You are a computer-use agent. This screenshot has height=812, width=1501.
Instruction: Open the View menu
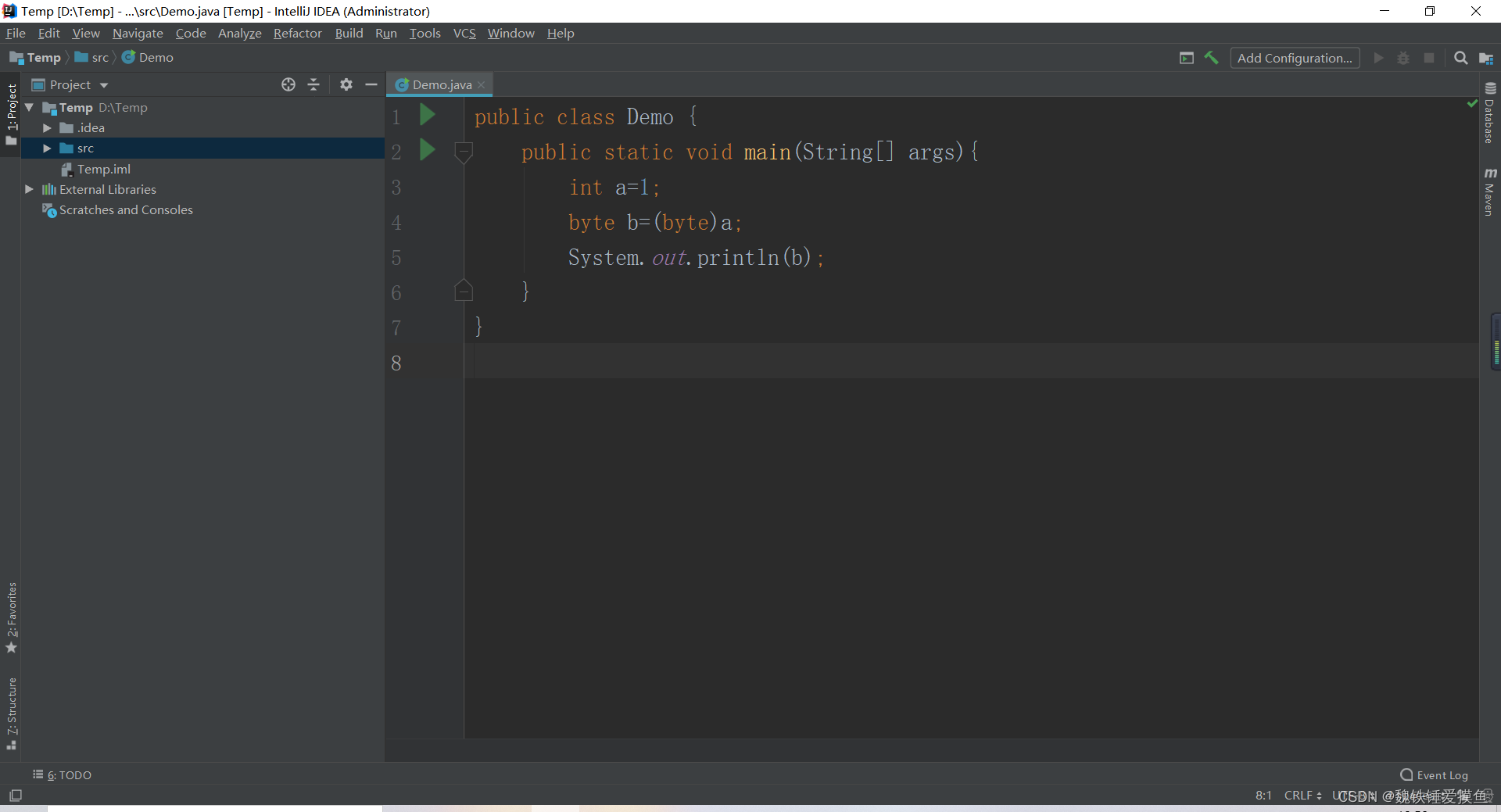tap(86, 33)
